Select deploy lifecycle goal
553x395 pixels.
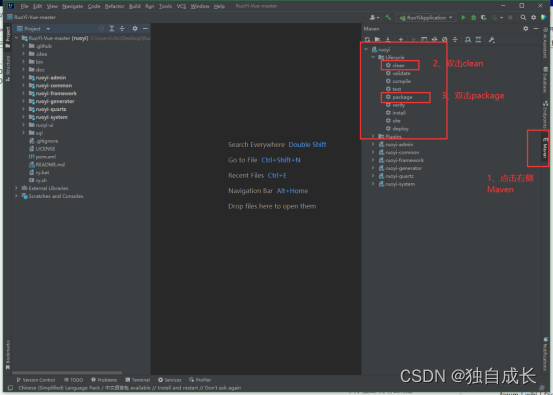point(397,129)
